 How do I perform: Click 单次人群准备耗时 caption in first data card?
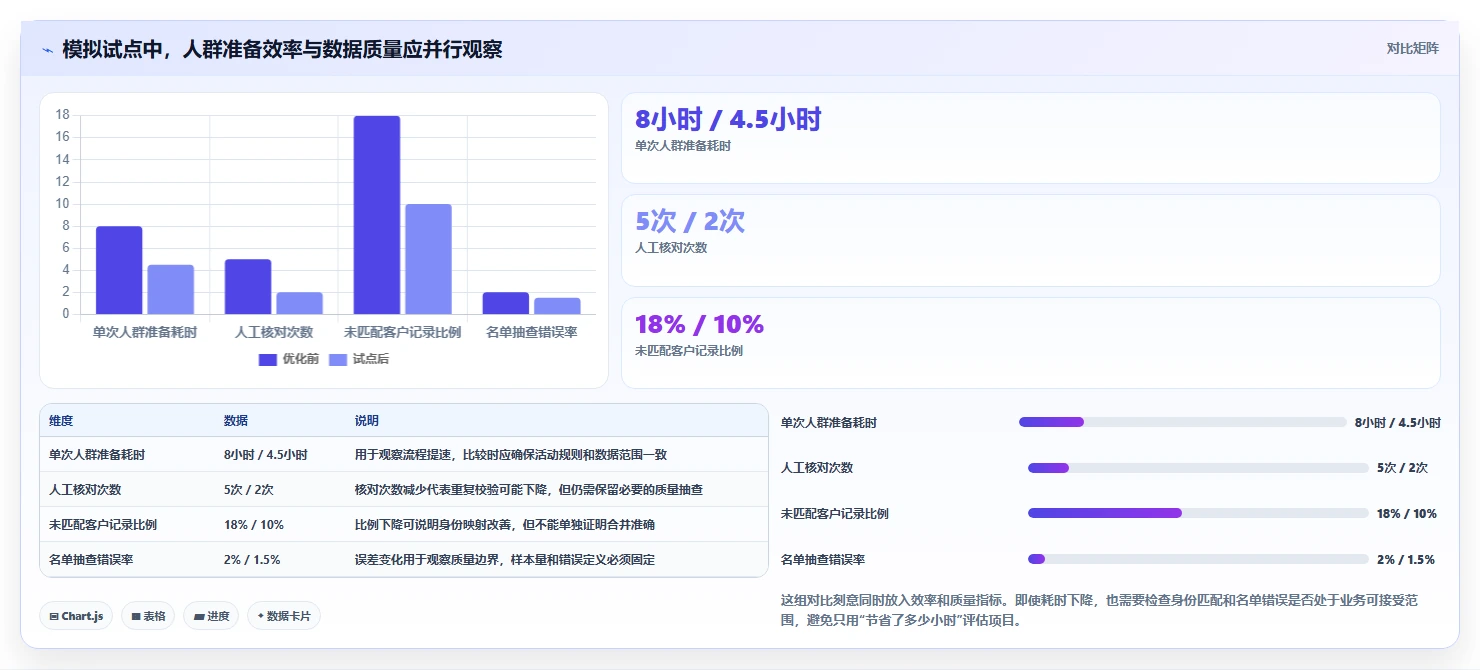coord(683,146)
